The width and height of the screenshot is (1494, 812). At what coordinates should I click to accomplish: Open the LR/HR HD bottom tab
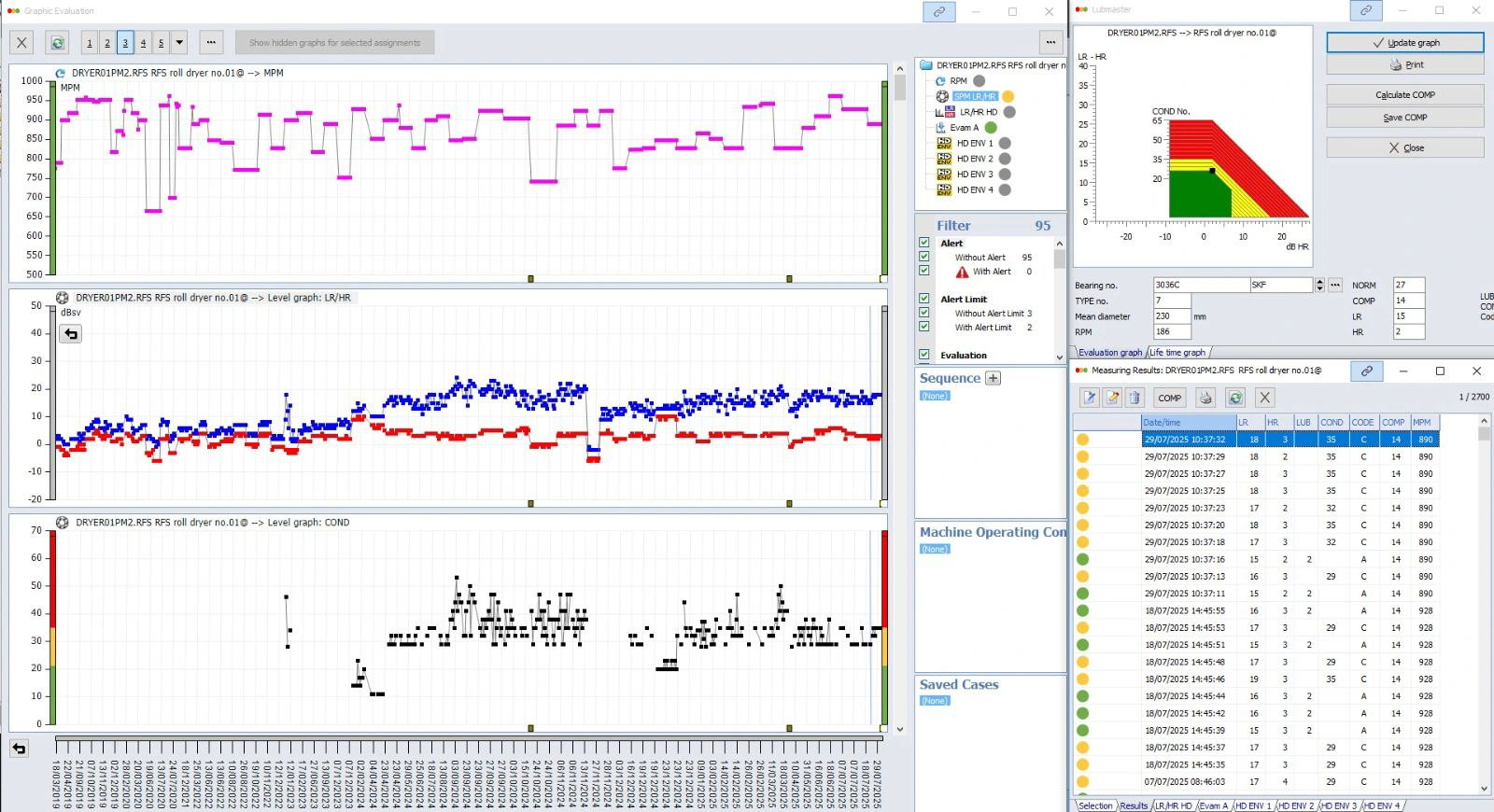coord(1173,805)
